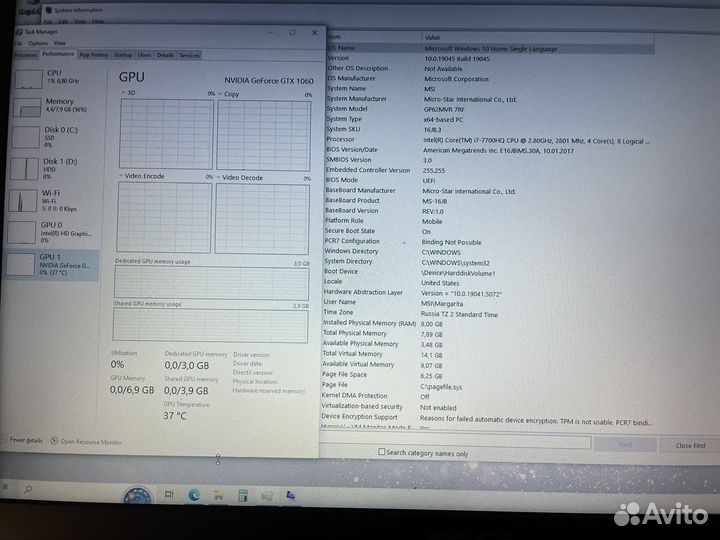Switch to the Startup tab

(123, 55)
